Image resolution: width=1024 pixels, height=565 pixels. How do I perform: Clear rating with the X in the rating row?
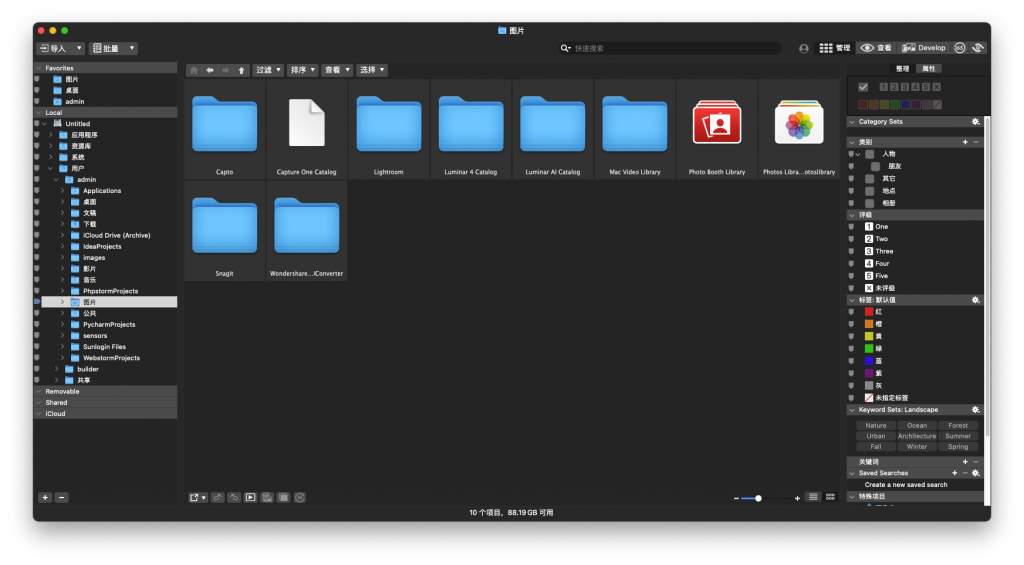936,87
